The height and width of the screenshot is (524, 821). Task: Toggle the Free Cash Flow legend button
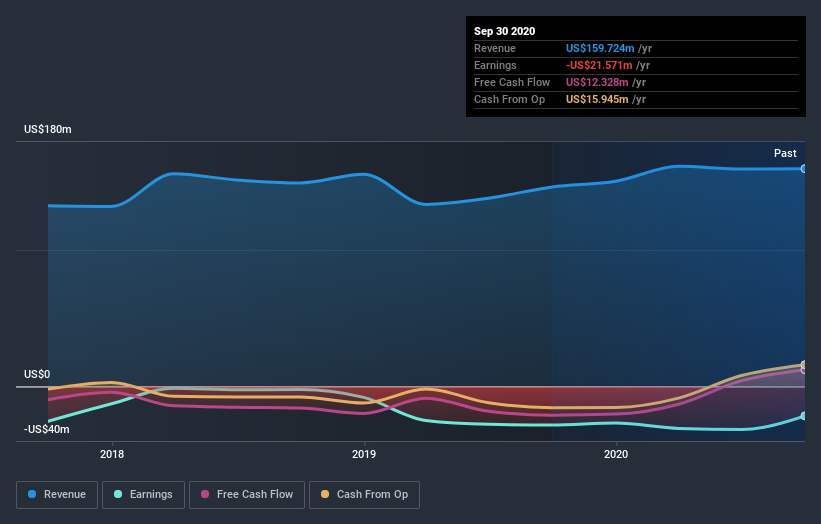[247, 495]
